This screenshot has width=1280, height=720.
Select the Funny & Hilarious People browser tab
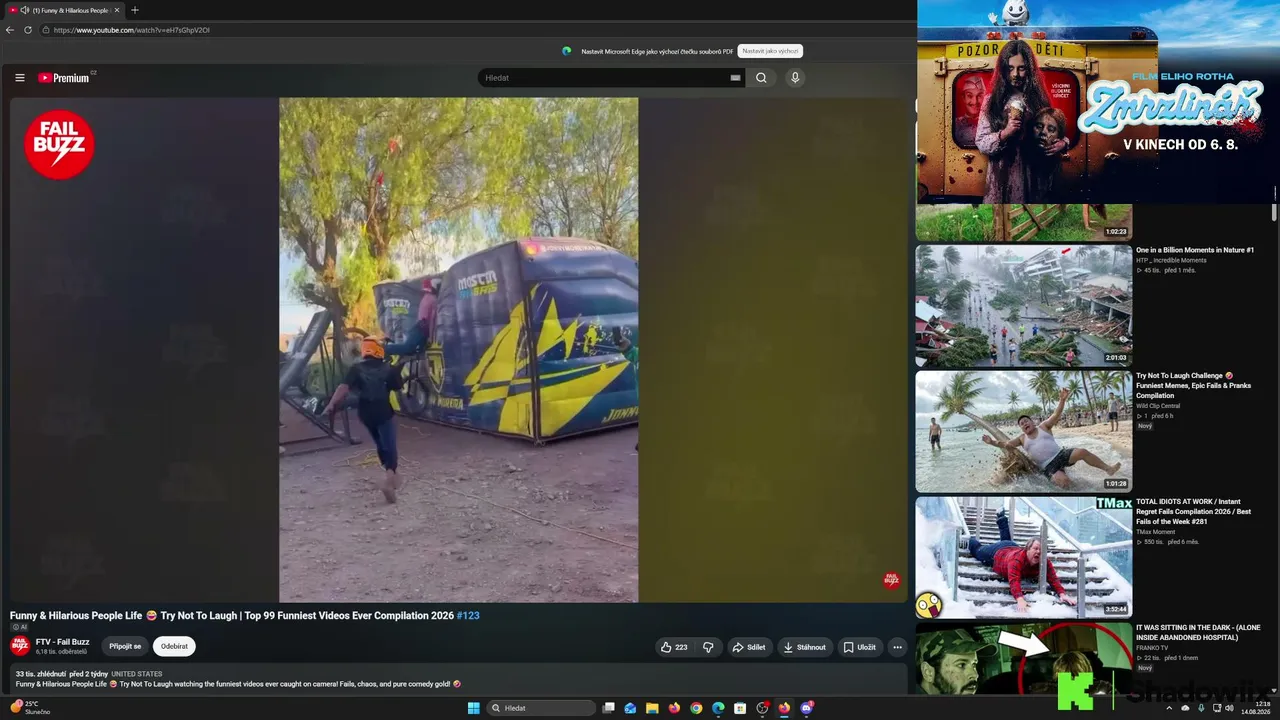click(65, 10)
